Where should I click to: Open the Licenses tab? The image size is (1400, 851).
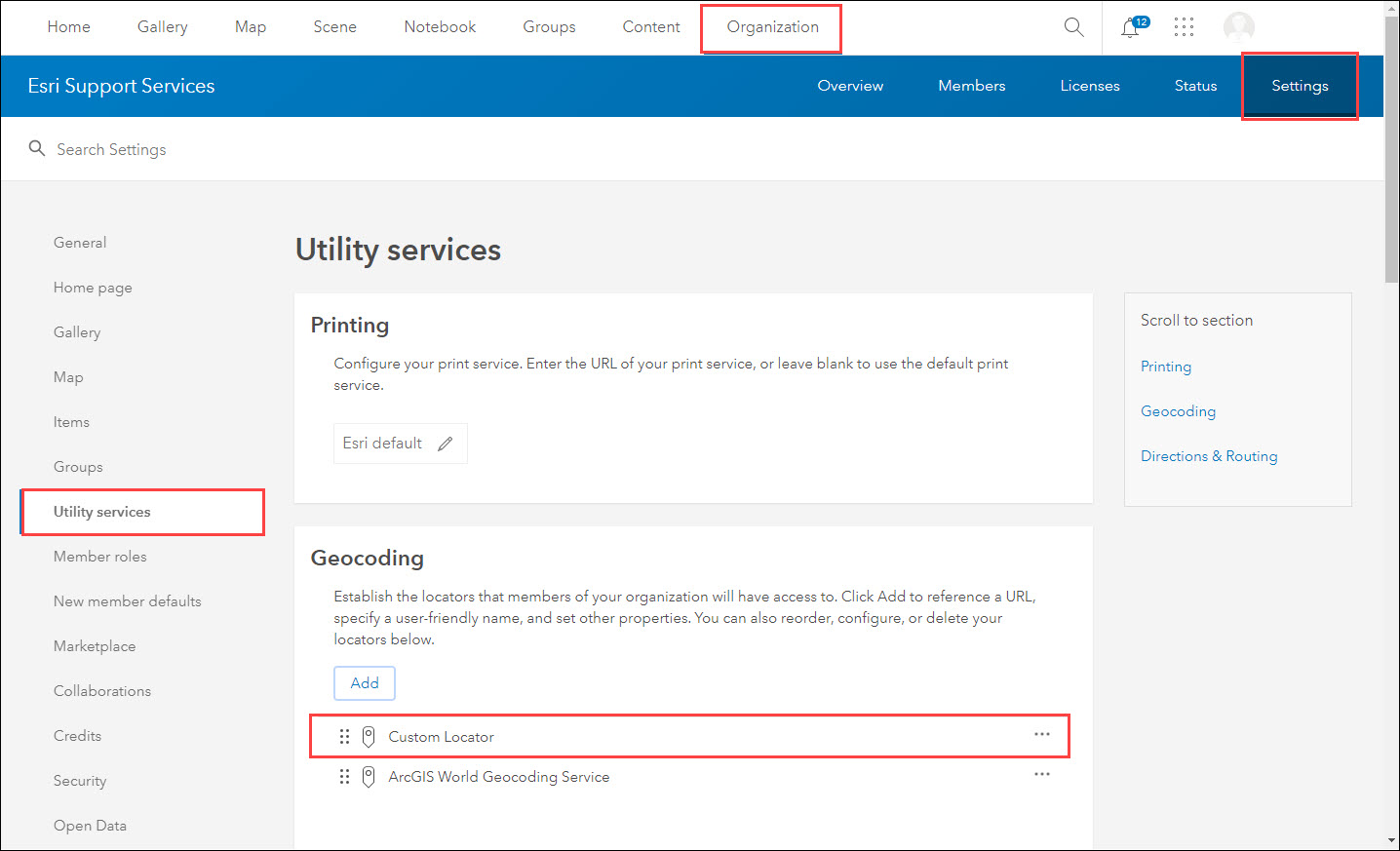1089,86
